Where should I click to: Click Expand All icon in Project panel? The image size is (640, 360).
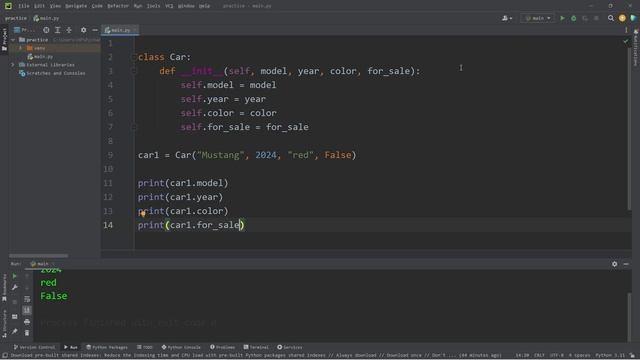coord(58,30)
